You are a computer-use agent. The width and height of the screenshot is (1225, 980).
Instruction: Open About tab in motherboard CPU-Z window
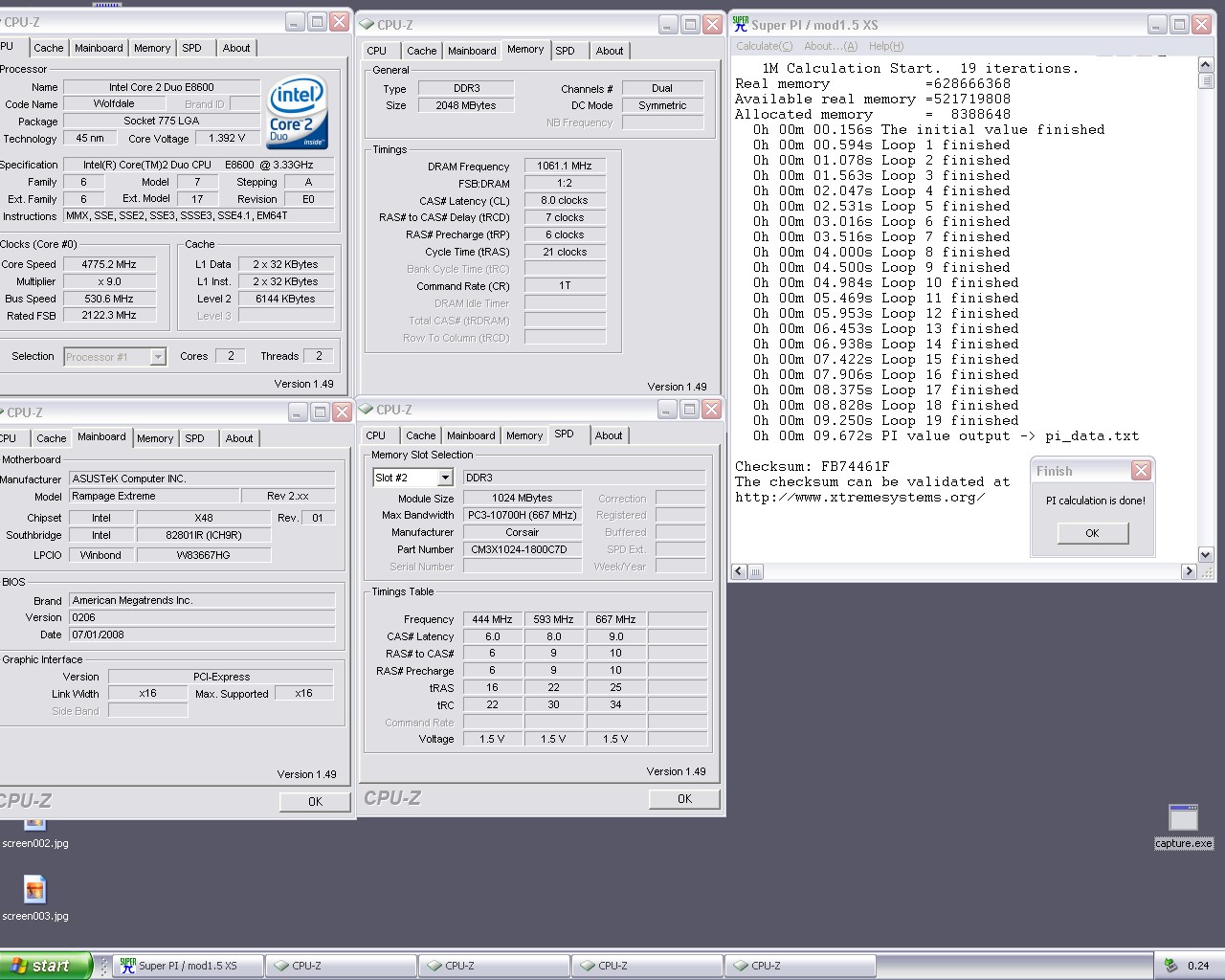click(x=239, y=438)
